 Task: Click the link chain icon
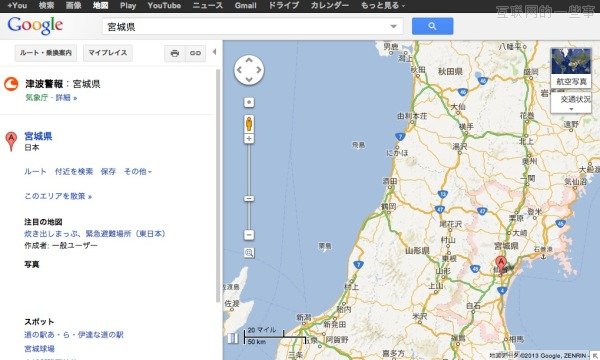(196, 53)
